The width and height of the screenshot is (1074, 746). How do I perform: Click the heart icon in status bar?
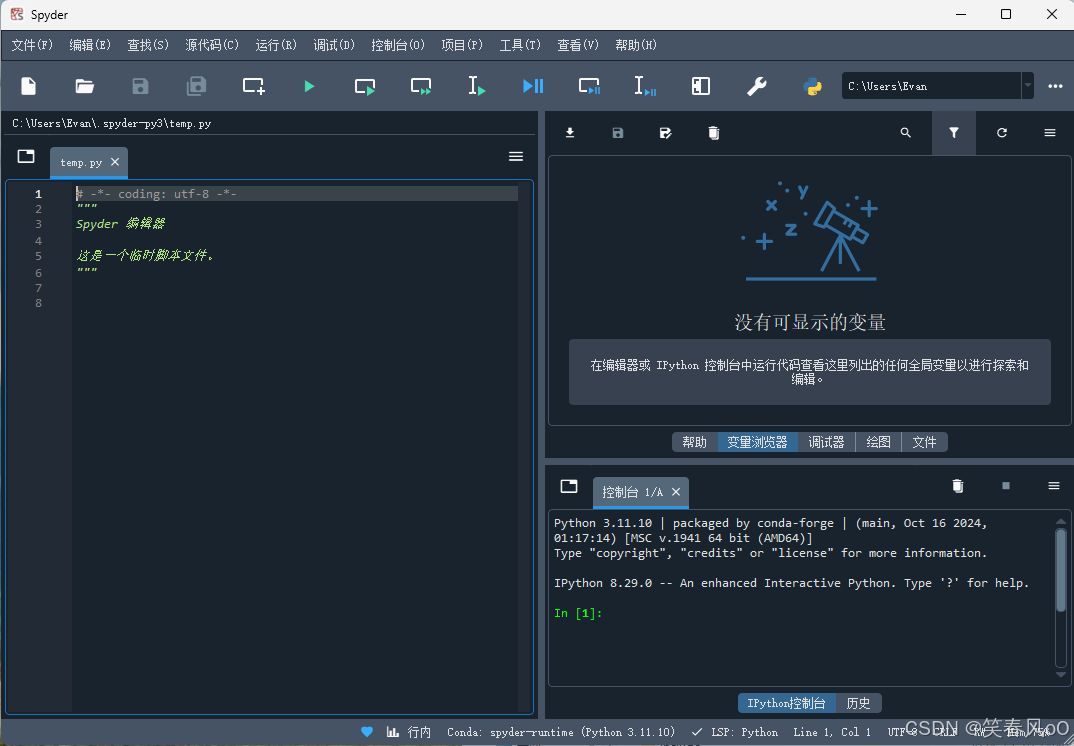coord(367,732)
